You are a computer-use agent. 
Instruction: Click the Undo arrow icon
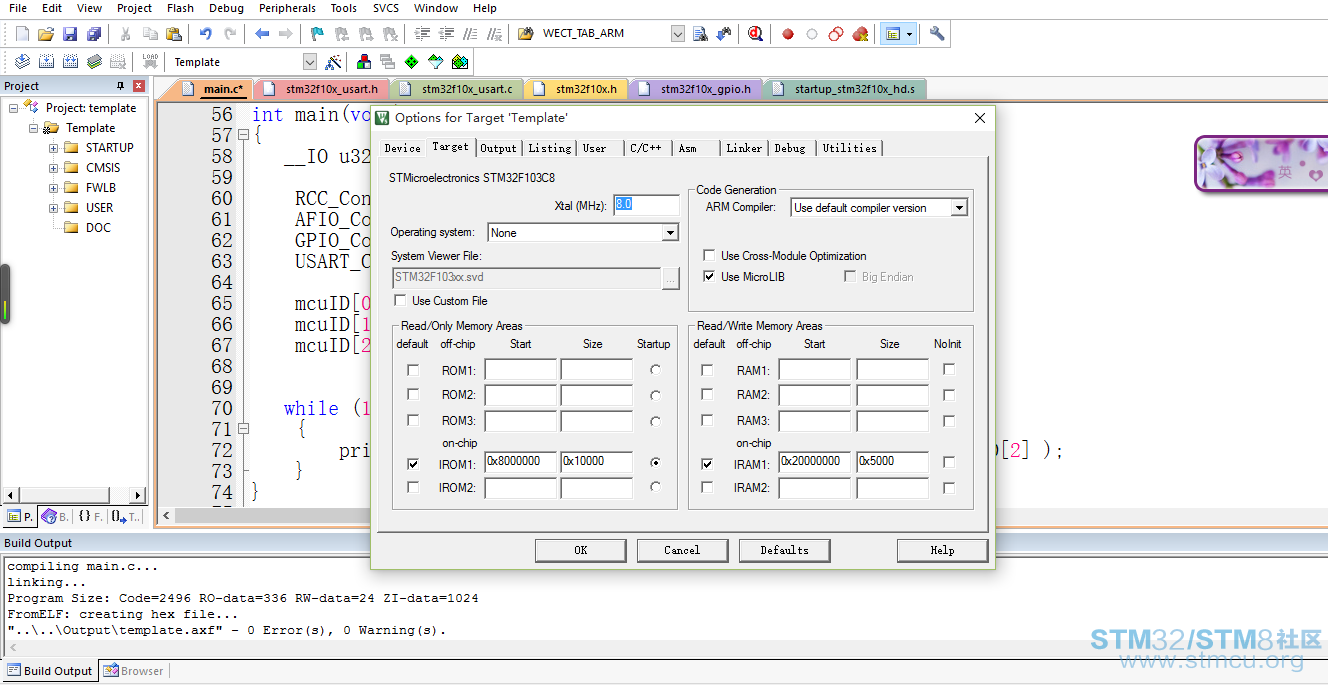(x=205, y=34)
